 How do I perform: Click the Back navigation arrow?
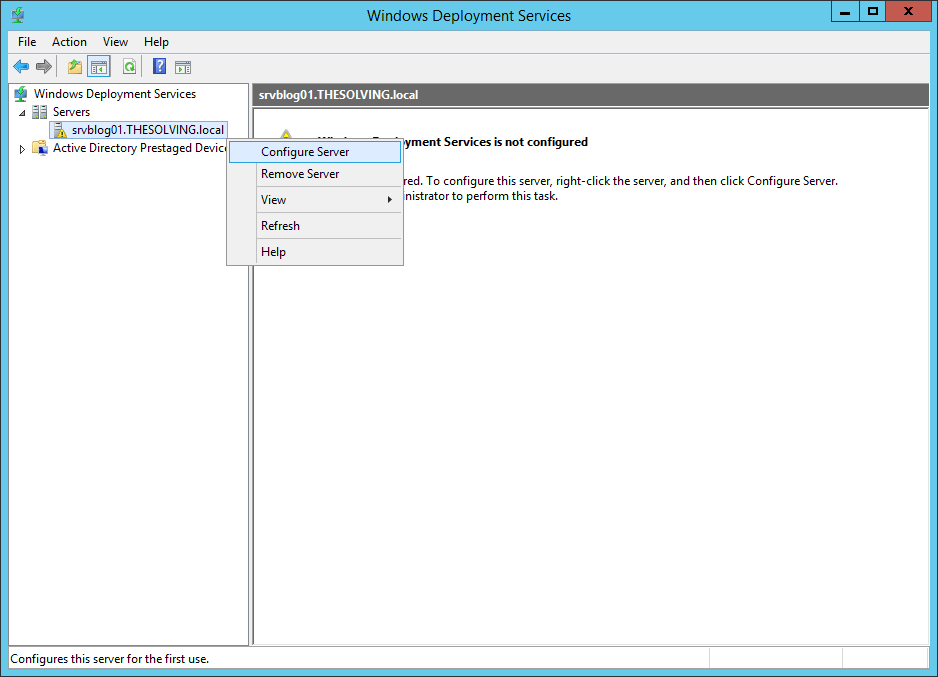tap(21, 66)
